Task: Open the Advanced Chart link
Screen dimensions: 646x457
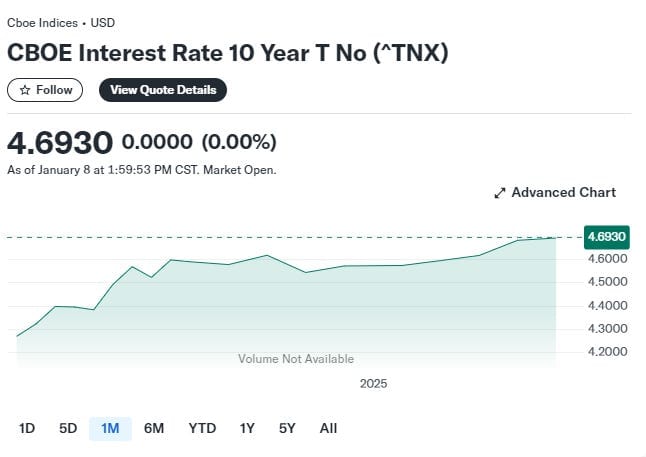Action: pos(555,192)
